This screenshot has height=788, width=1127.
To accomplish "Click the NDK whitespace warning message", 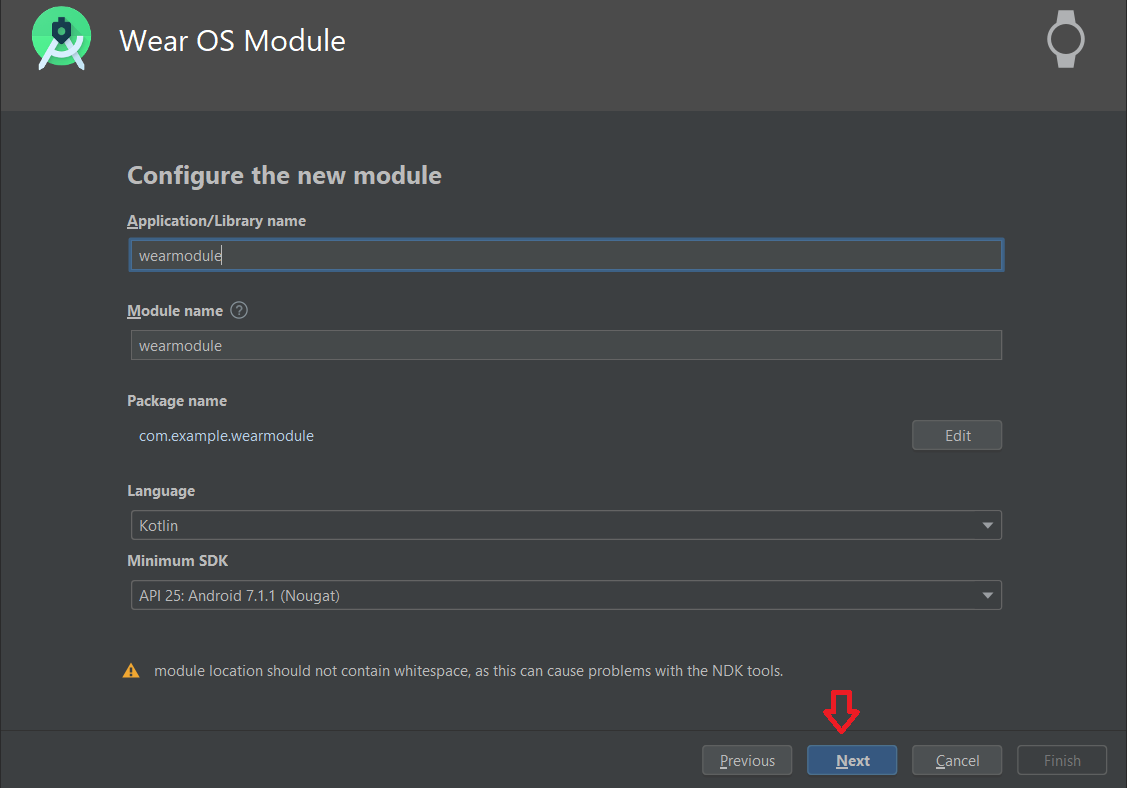I will [466, 670].
